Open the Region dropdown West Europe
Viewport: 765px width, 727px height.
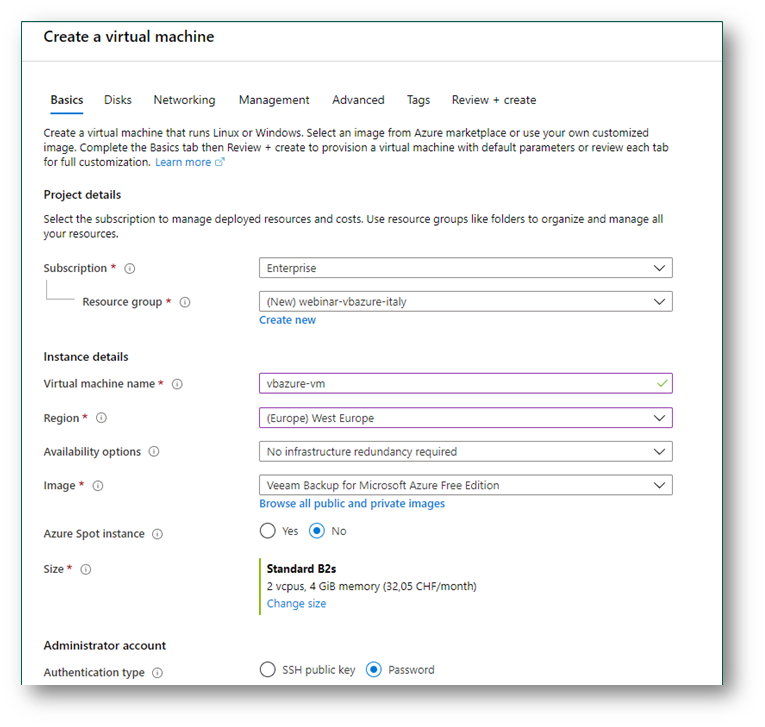(465, 418)
